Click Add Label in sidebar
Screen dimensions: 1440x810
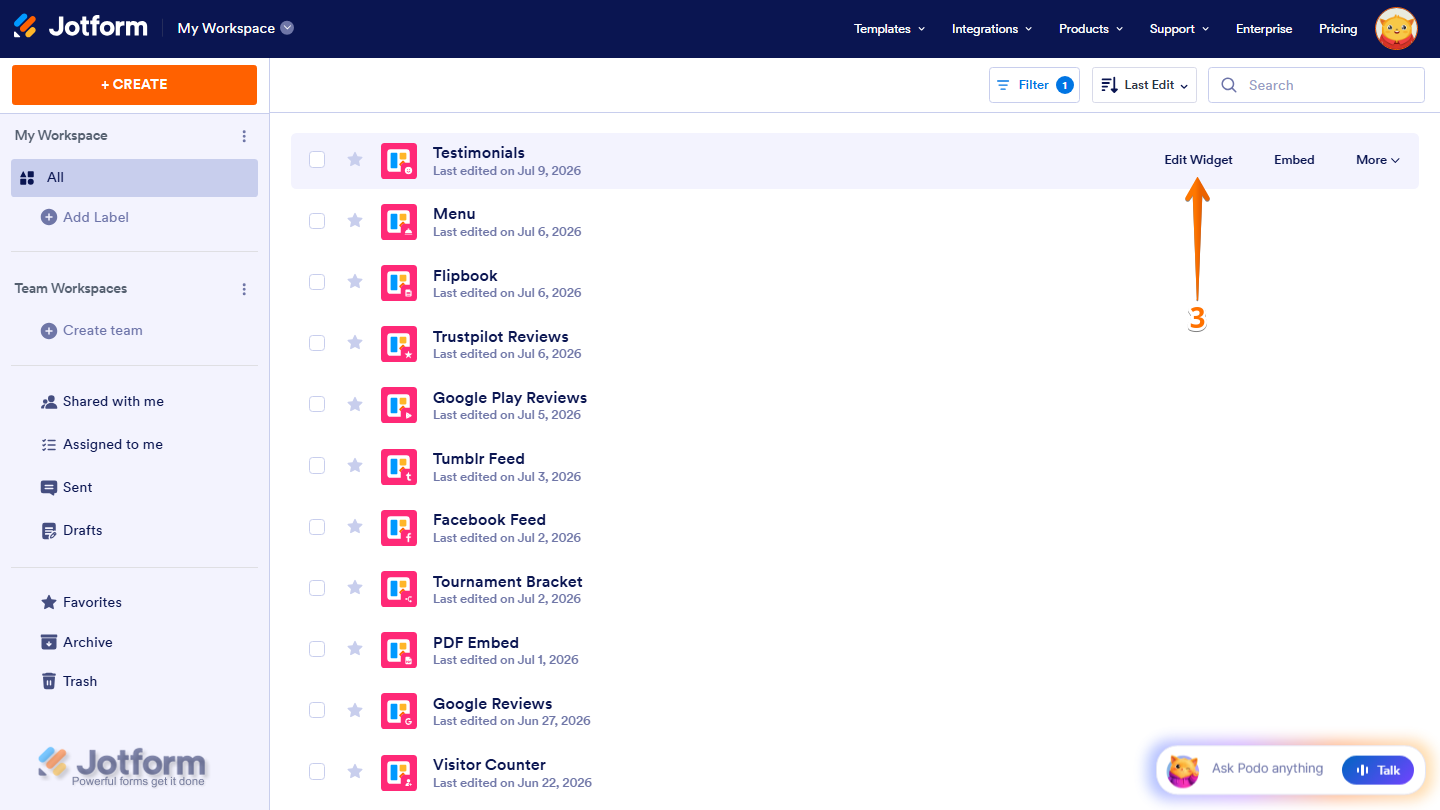pos(85,217)
